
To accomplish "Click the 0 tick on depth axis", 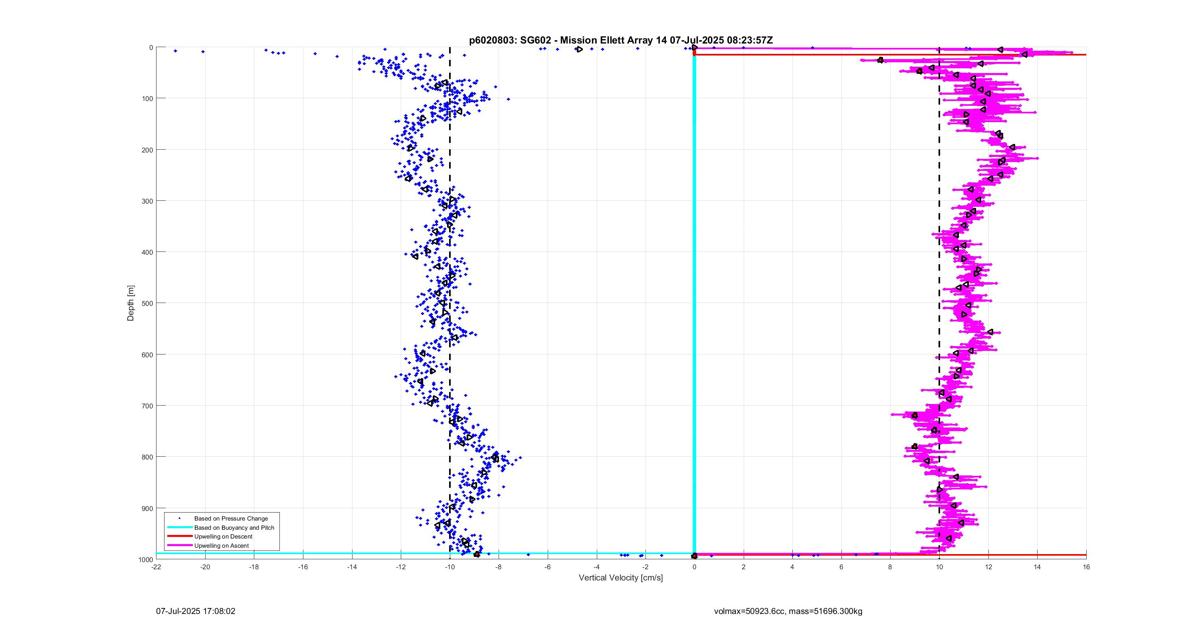I will pyautogui.click(x=150, y=47).
